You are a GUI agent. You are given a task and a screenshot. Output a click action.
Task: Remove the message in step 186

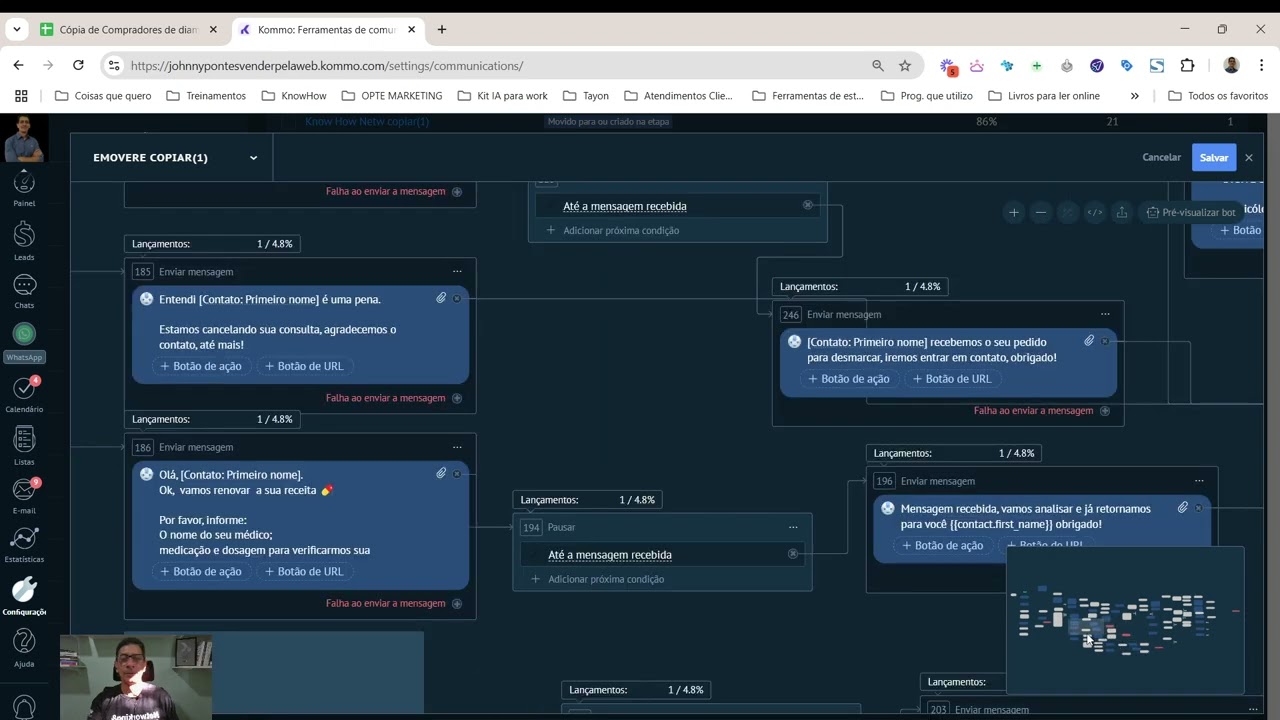(x=457, y=474)
